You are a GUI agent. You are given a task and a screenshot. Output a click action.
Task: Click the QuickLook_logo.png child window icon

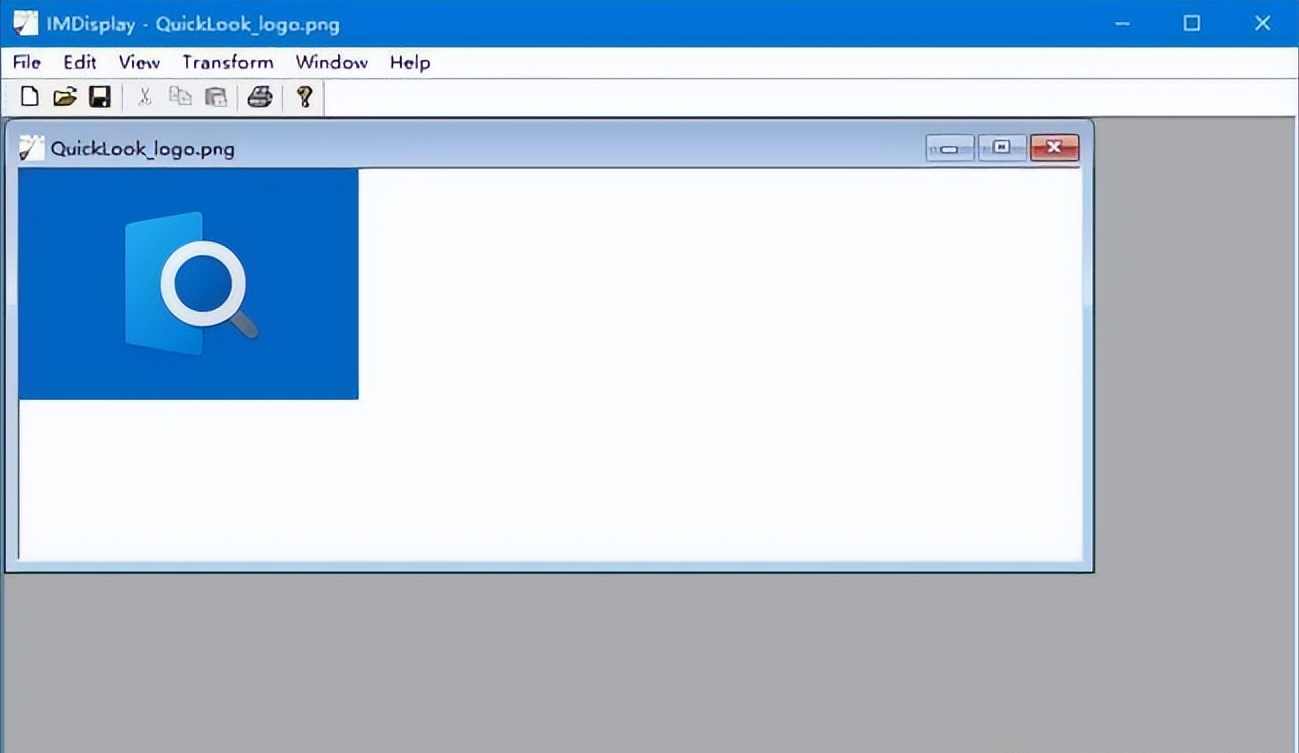click(x=32, y=148)
